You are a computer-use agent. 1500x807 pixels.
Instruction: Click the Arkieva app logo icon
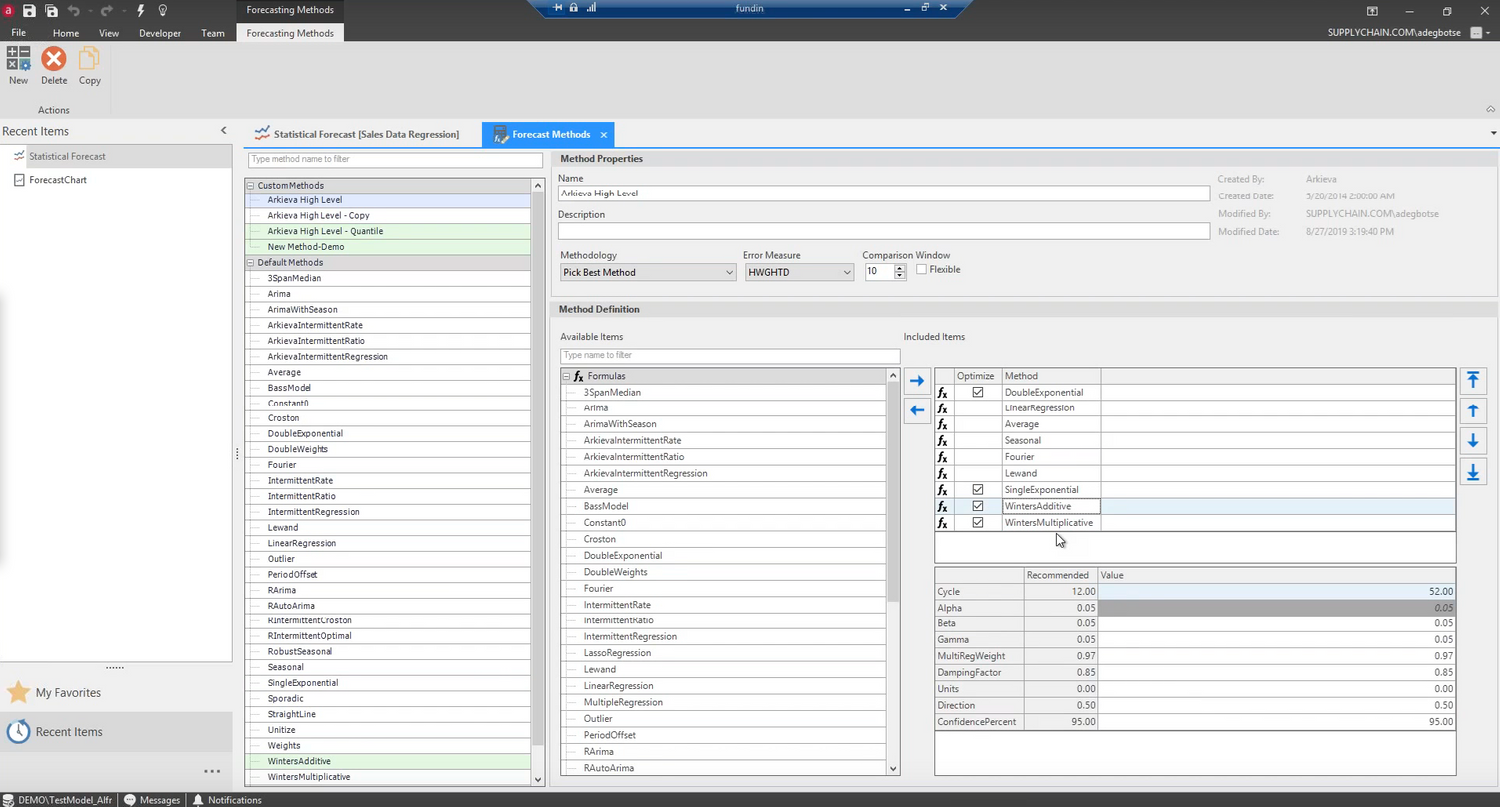(8, 10)
